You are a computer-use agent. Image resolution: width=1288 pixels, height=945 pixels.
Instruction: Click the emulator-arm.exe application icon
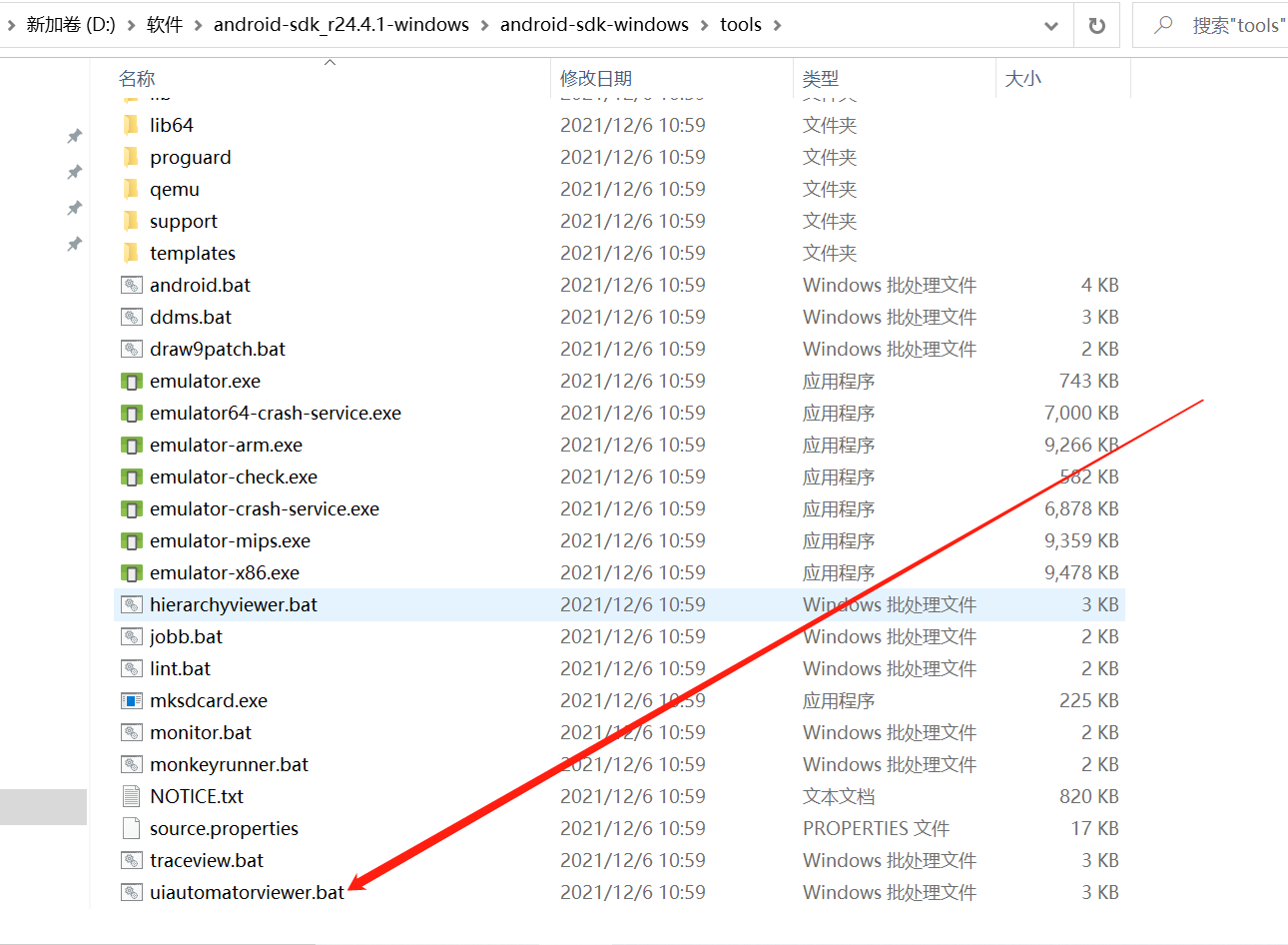[131, 445]
